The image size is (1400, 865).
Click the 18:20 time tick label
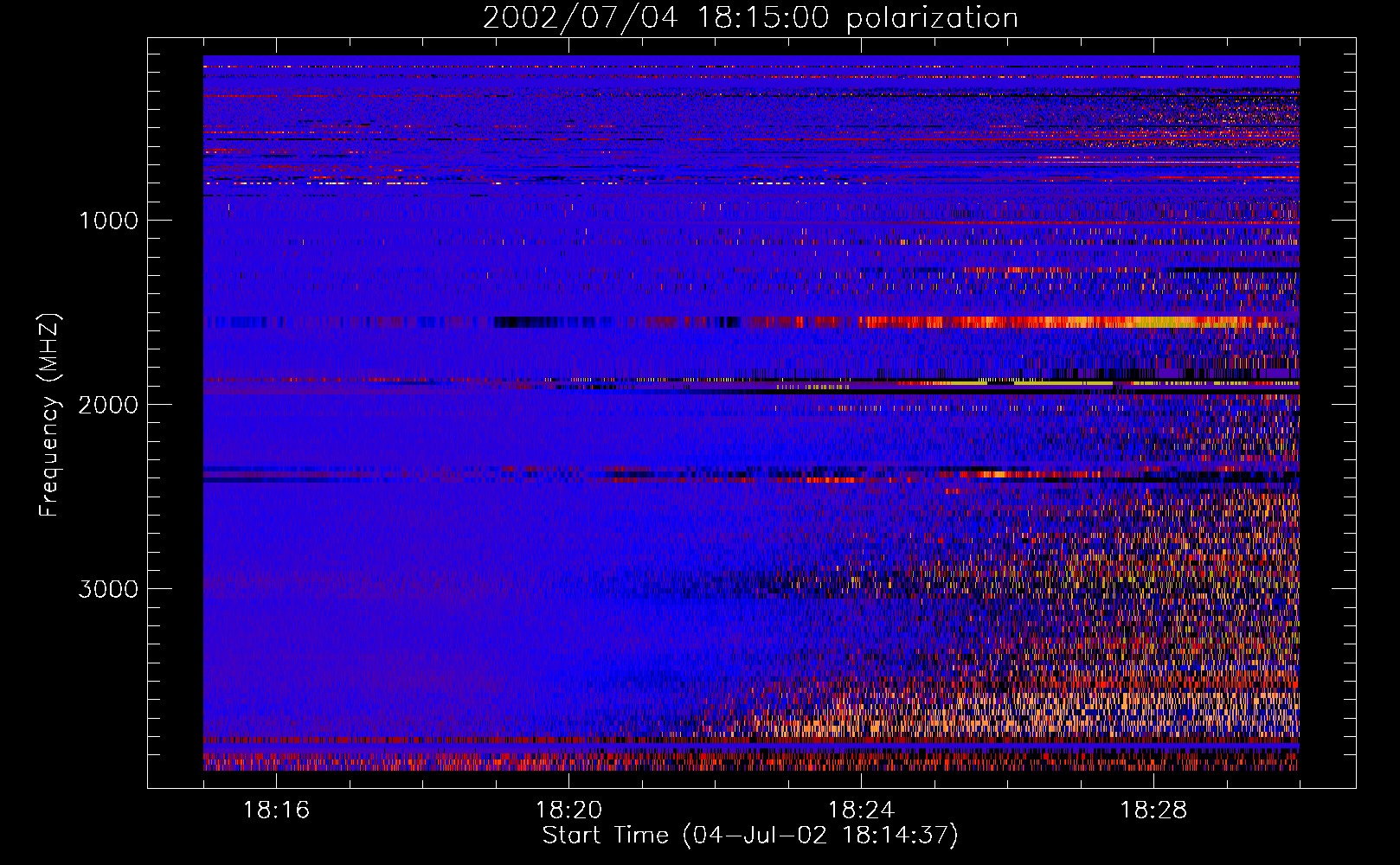click(x=568, y=811)
